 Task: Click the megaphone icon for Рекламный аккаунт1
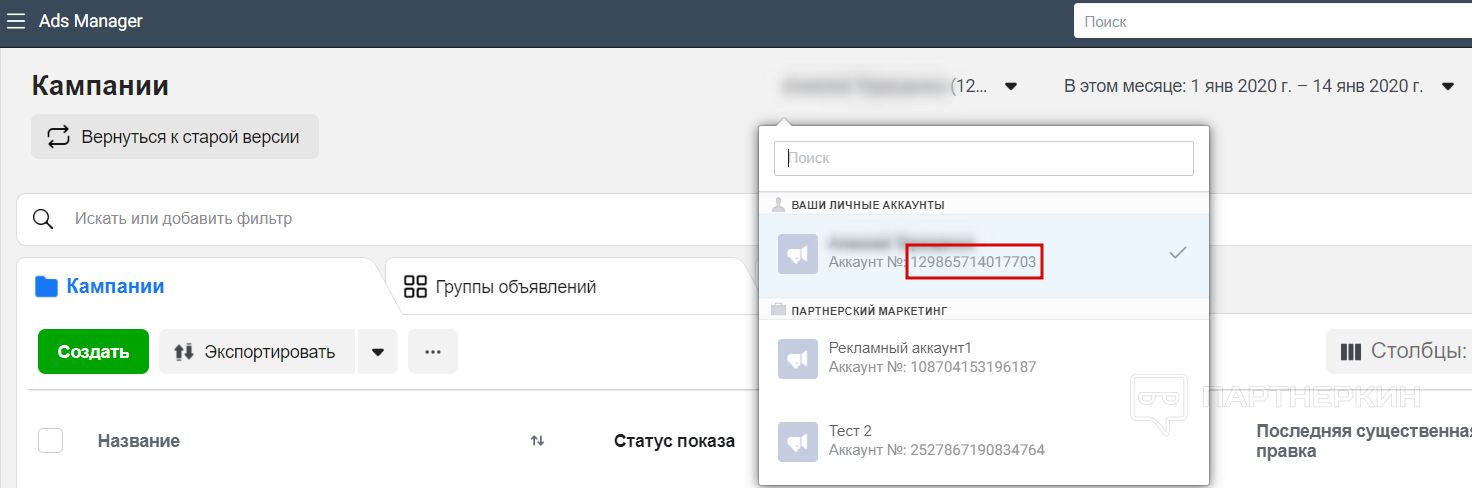pyautogui.click(x=797, y=358)
